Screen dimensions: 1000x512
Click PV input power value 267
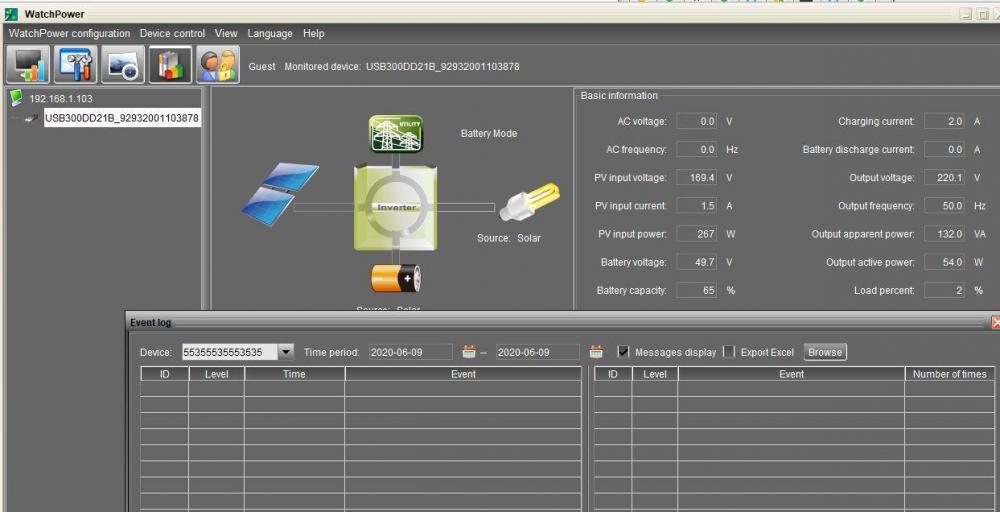pos(696,234)
